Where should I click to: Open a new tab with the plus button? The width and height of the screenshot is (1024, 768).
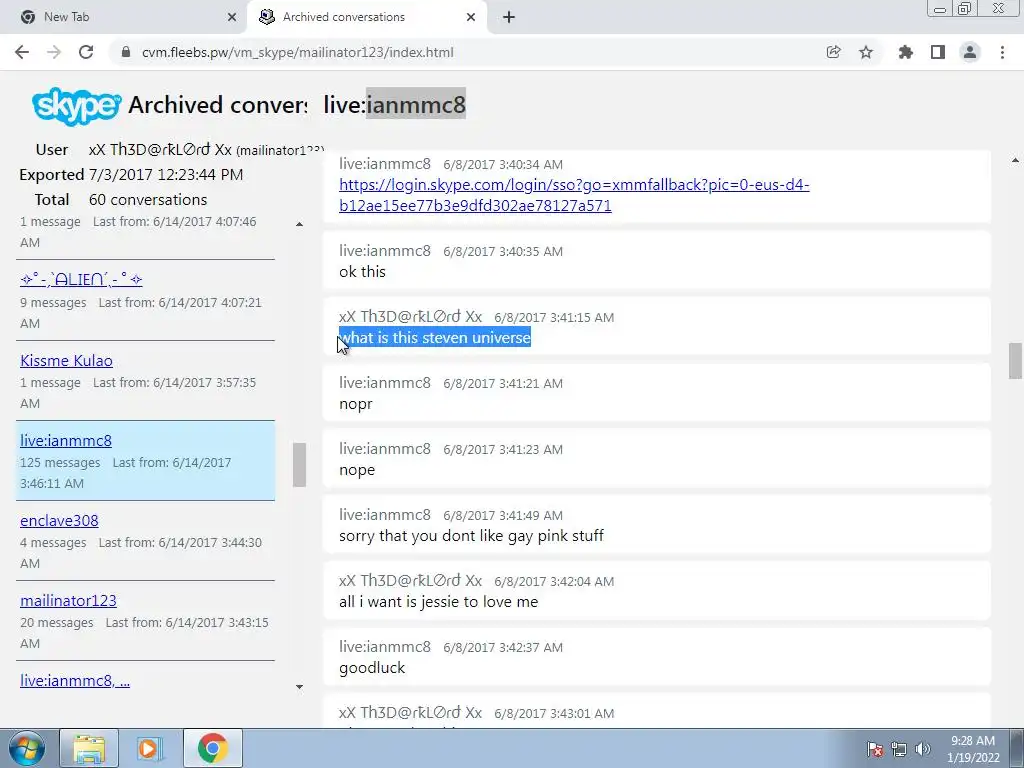(509, 17)
